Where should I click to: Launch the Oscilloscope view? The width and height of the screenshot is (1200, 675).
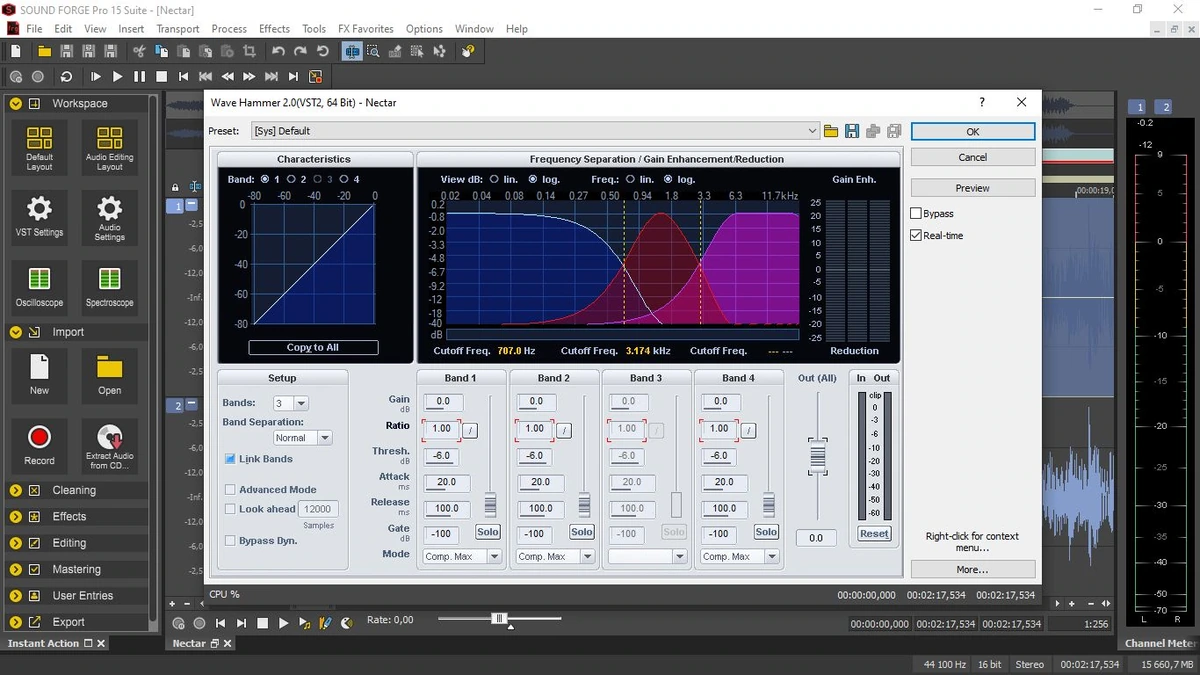pos(39,286)
